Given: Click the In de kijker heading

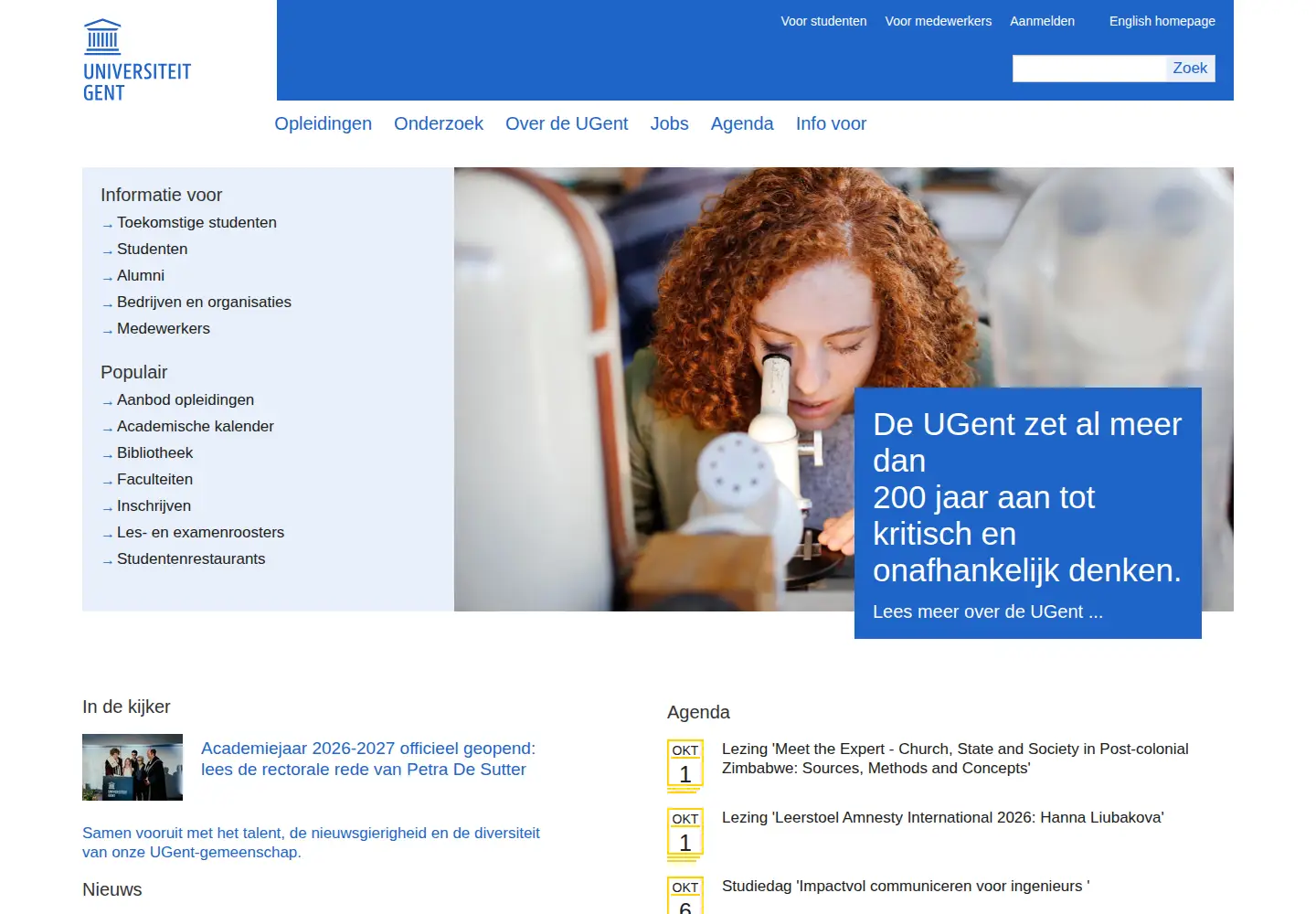Looking at the screenshot, I should (126, 707).
